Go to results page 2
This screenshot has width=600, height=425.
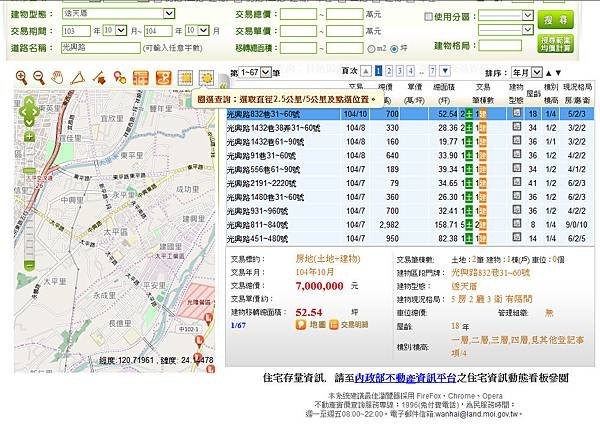(x=389, y=71)
